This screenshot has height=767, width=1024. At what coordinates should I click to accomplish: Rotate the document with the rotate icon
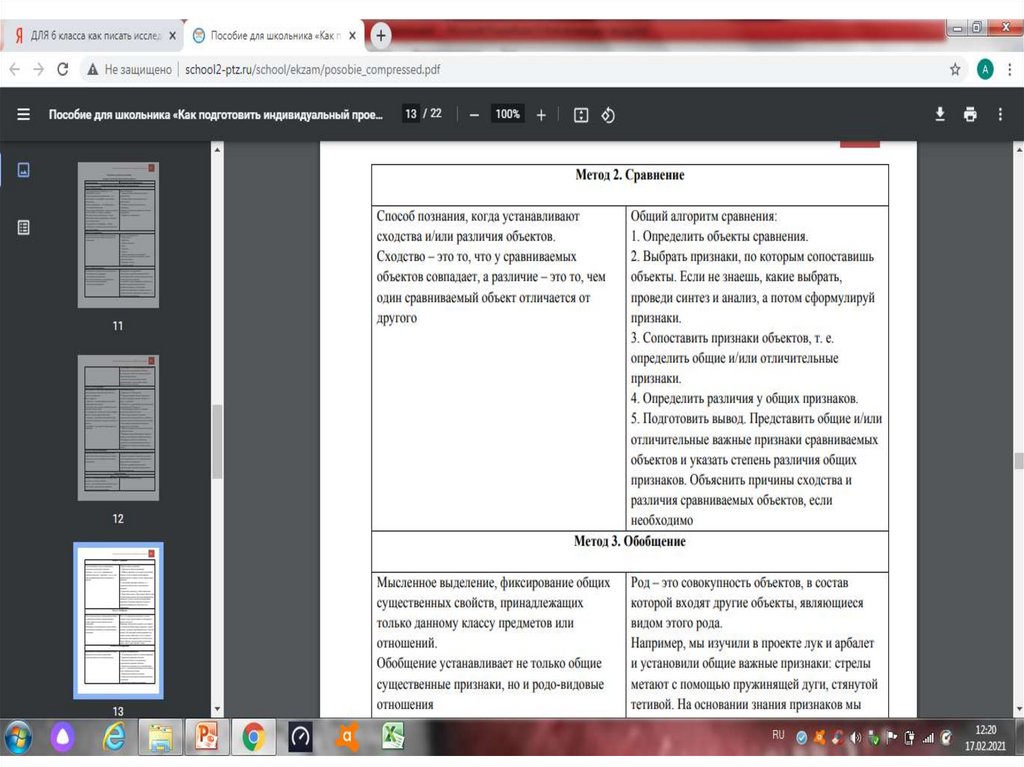(607, 115)
